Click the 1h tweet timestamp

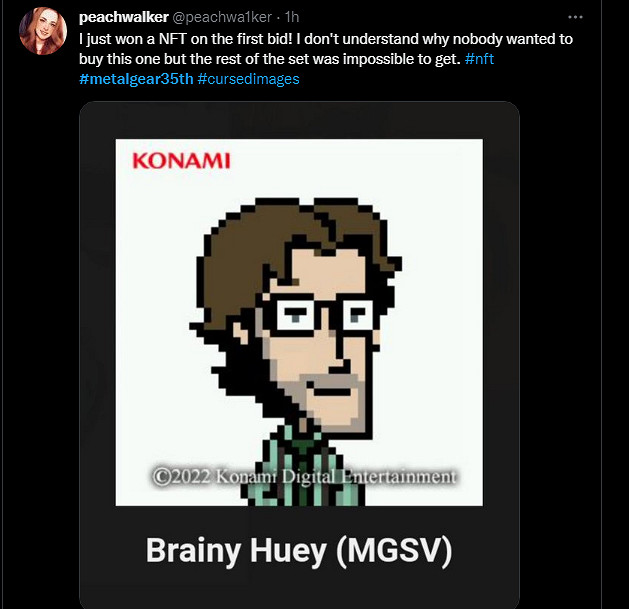292,17
